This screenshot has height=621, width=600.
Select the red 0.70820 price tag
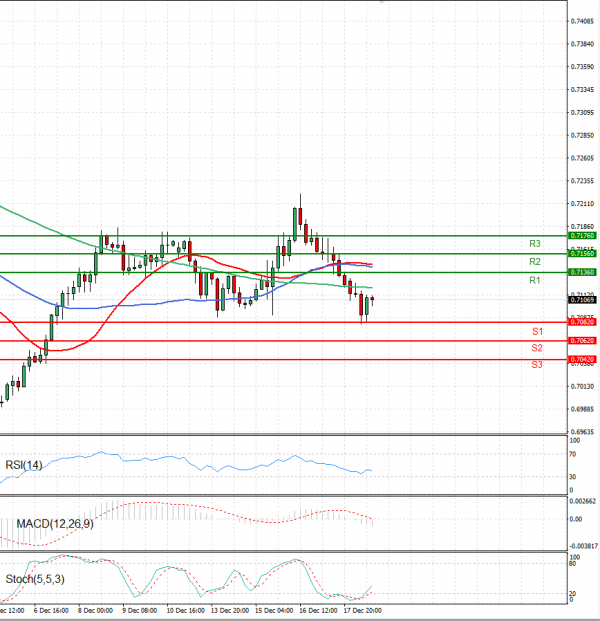tap(582, 322)
